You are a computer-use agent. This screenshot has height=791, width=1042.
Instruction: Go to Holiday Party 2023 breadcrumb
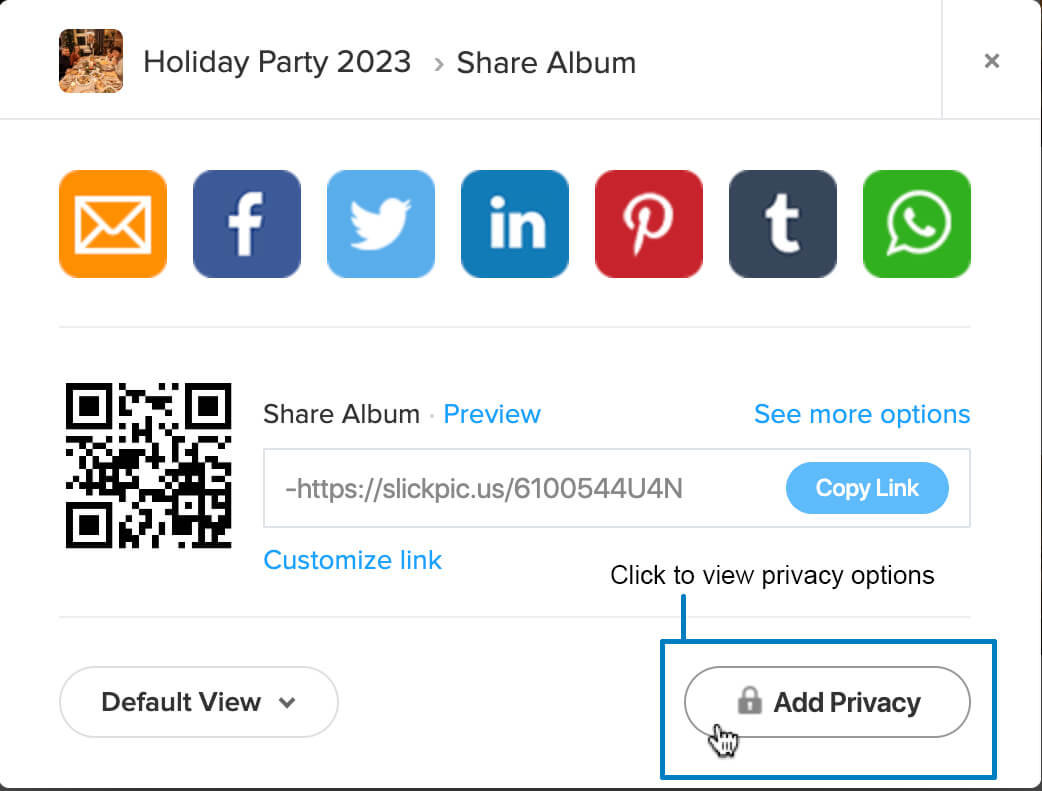[277, 62]
